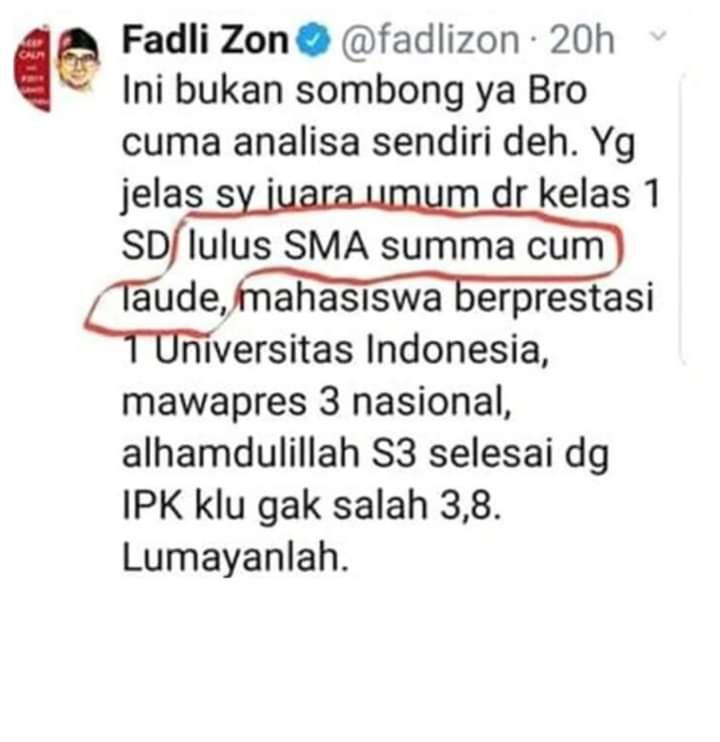Click the red Keep Calm badge on avatar

pos(32,70)
